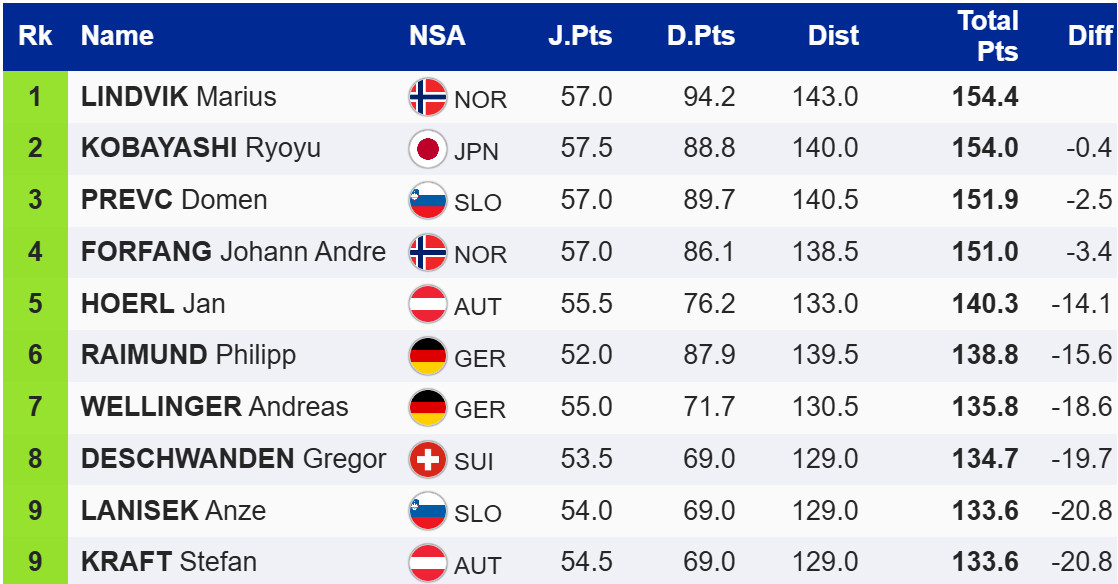Click Germany flag icon beside Wellinger

coord(428,408)
